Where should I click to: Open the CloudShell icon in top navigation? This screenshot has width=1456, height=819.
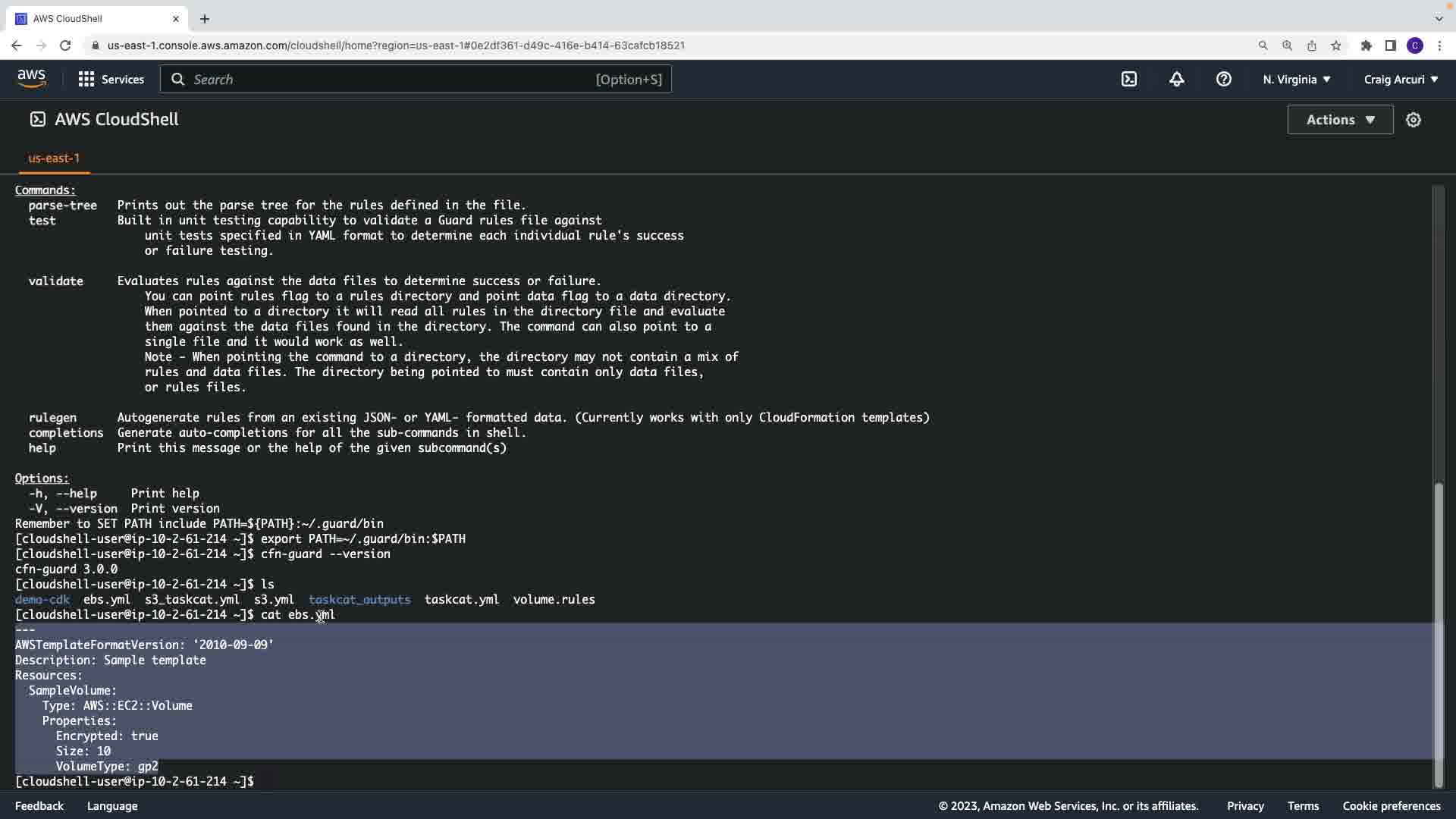click(1129, 79)
